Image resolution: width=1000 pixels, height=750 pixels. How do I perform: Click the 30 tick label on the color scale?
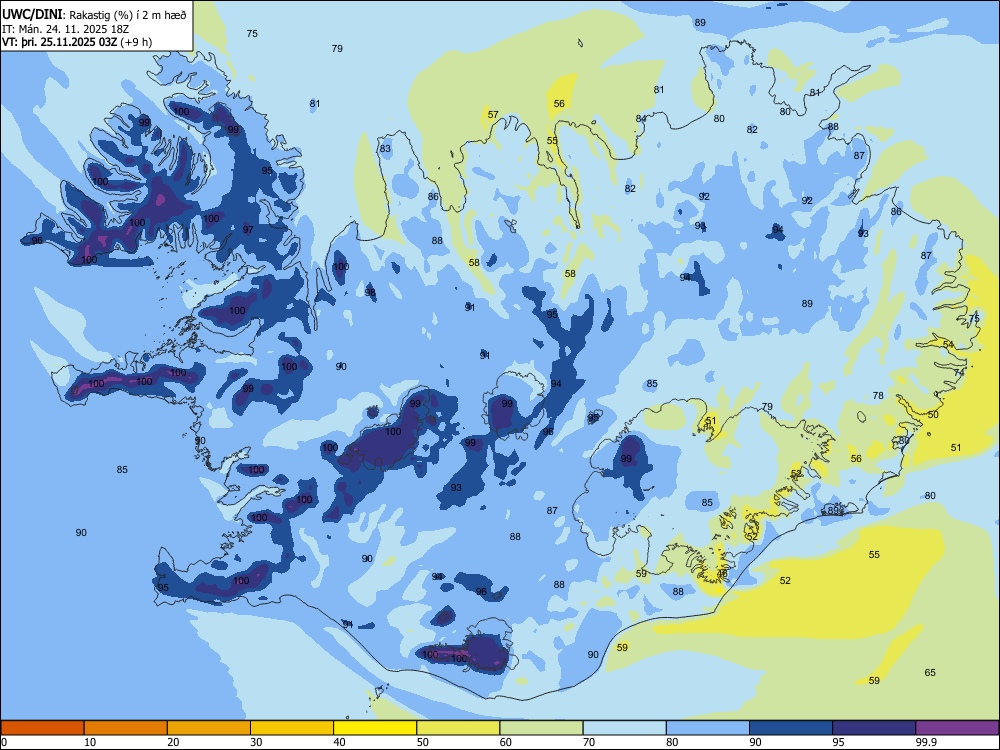click(x=256, y=742)
